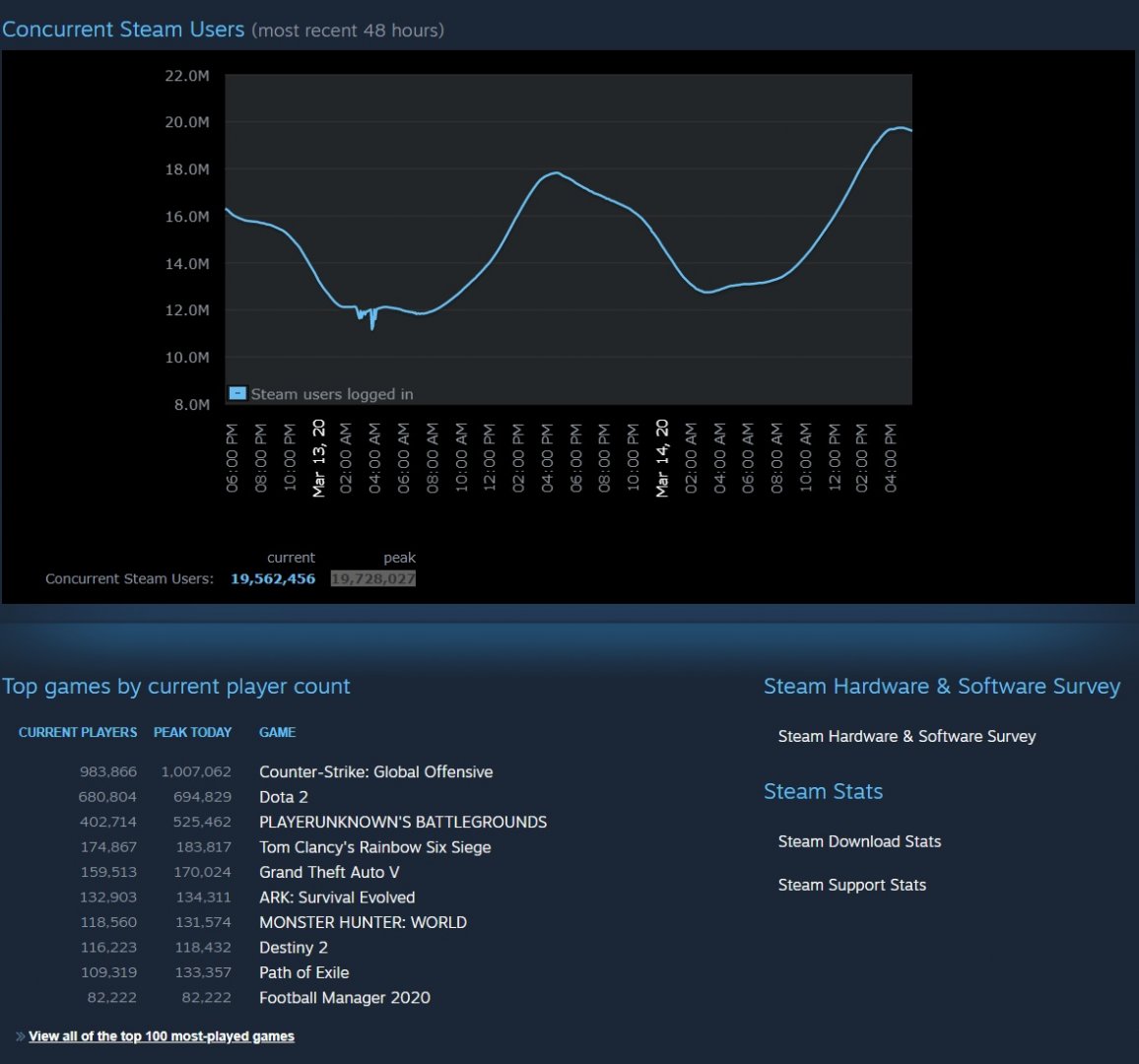Click the double-arrow icon beside View all games
Image resolution: width=1139 pixels, height=1064 pixels.
(x=21, y=1036)
